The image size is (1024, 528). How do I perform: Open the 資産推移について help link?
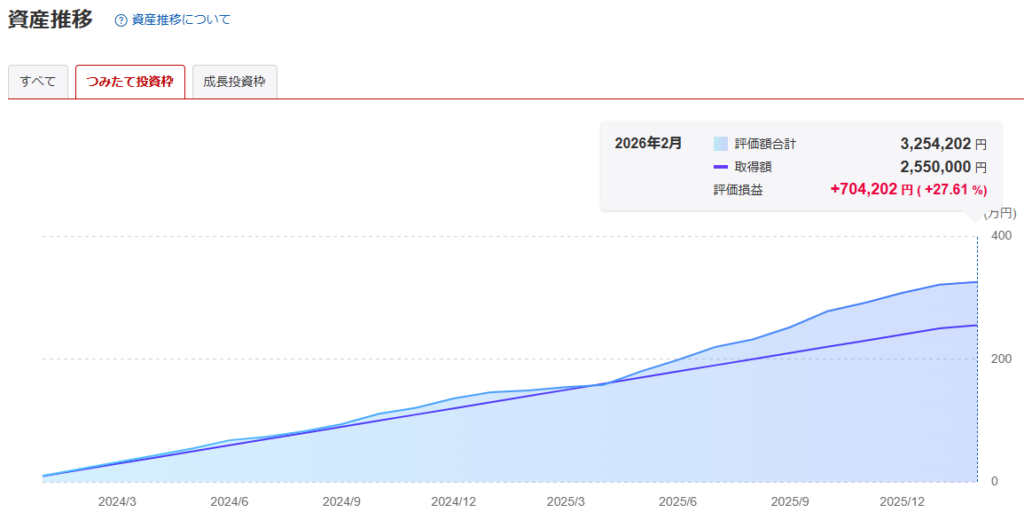[180, 20]
